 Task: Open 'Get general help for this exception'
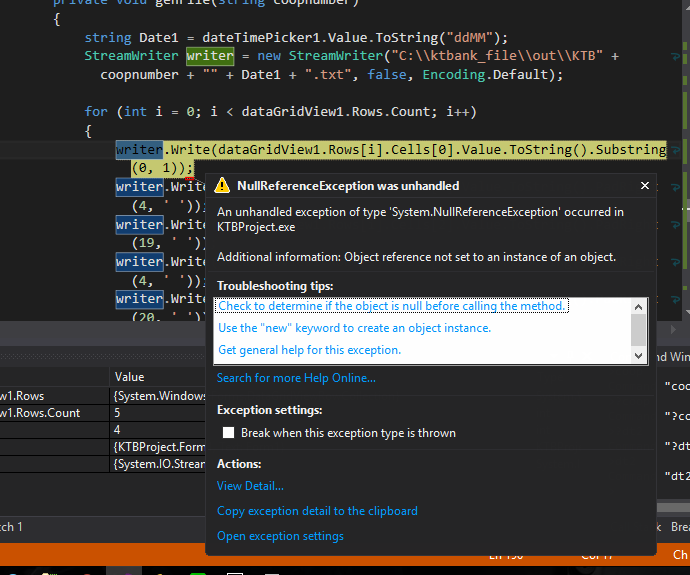pos(309,350)
